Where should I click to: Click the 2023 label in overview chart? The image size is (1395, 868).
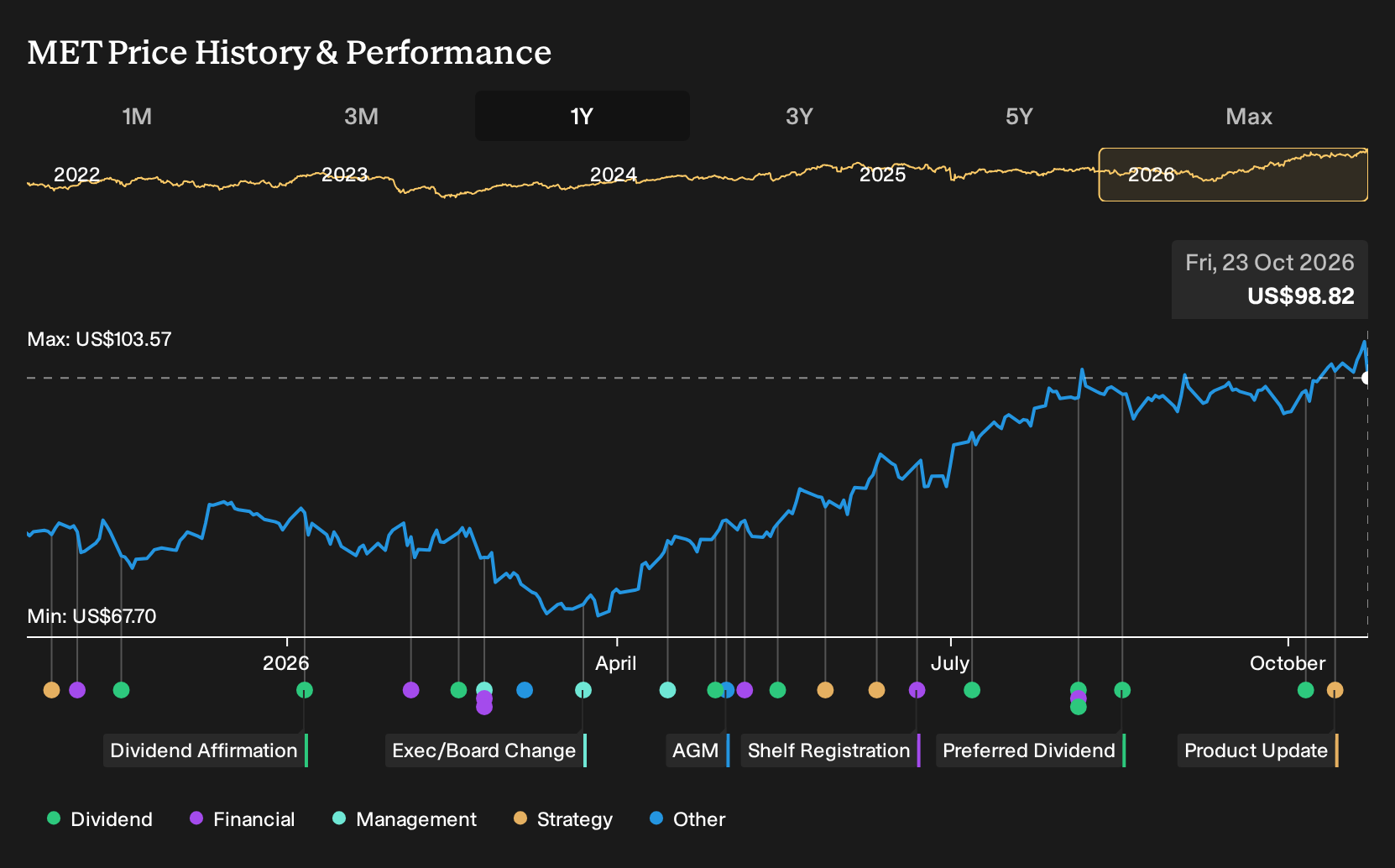tap(345, 175)
